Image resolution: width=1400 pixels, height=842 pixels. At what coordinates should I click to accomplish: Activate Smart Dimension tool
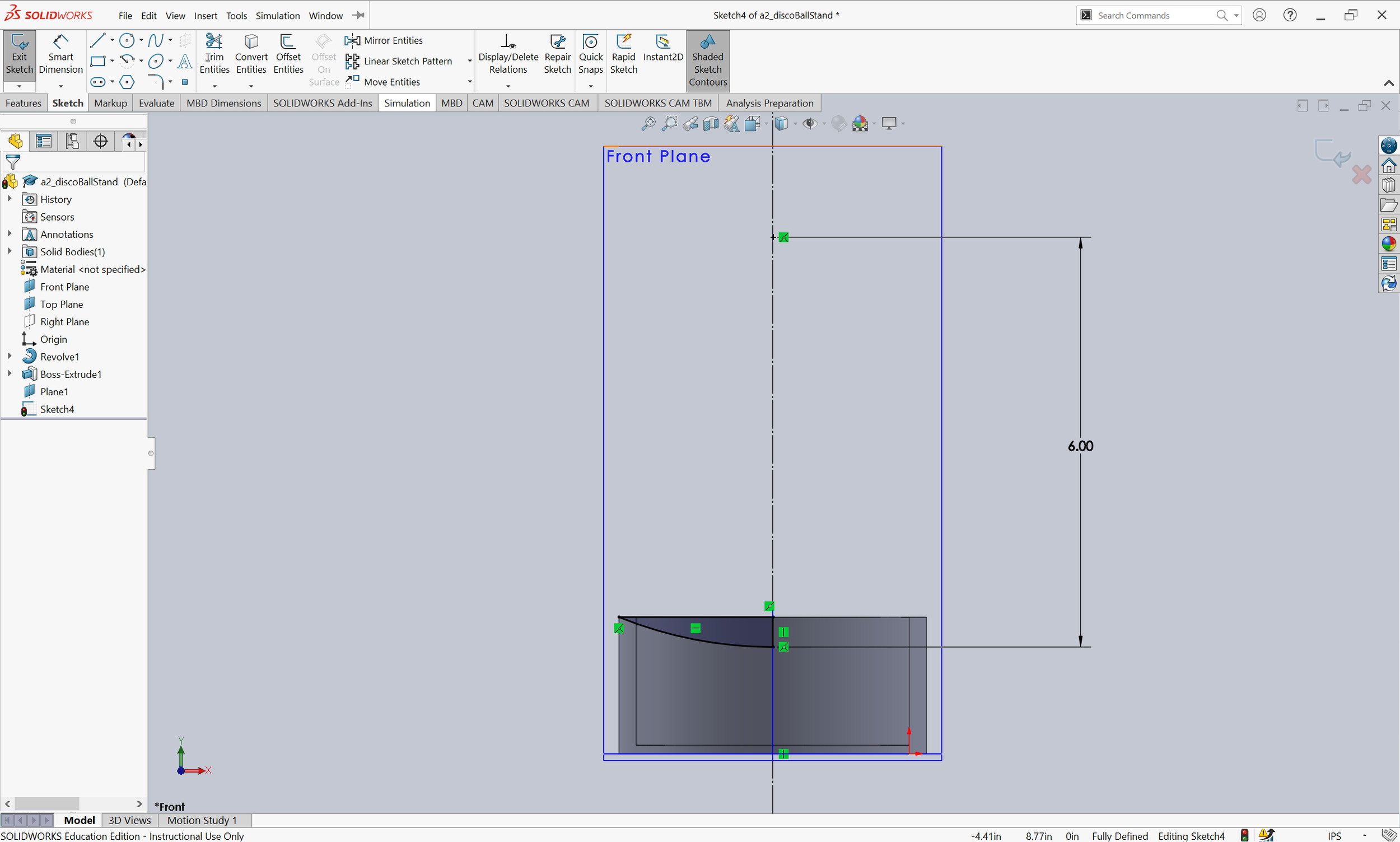pyautogui.click(x=60, y=54)
